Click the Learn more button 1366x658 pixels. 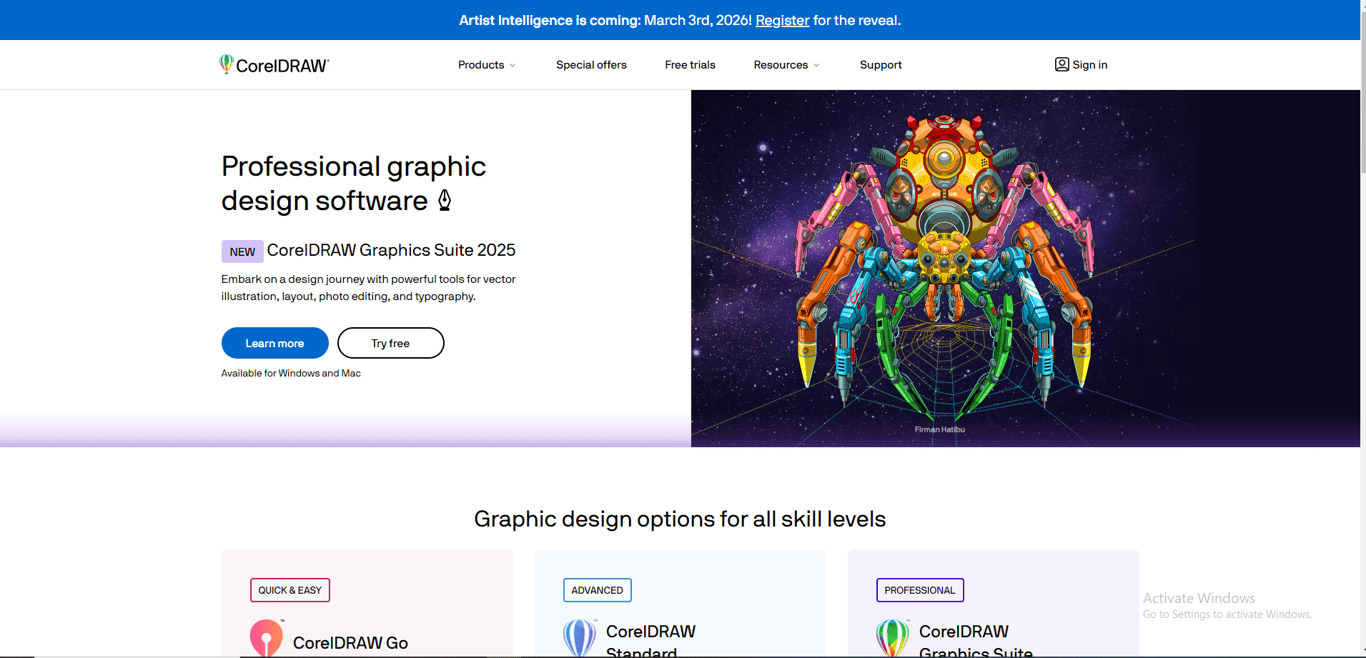tap(275, 343)
